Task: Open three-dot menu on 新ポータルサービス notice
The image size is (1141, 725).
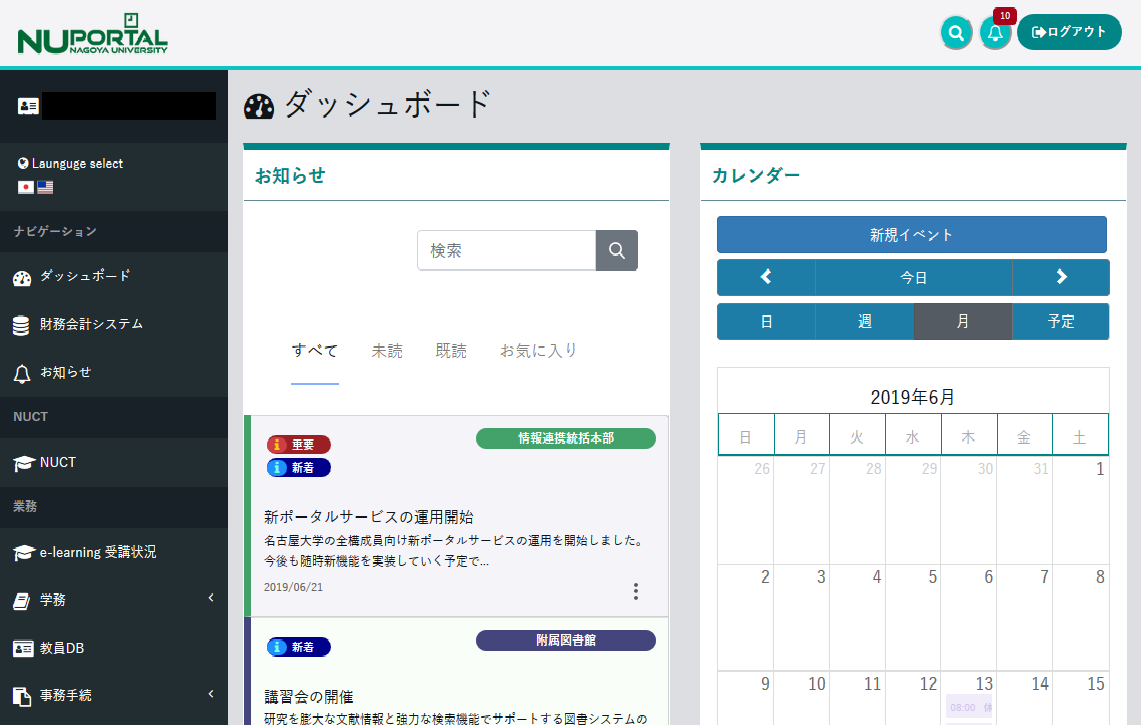Action: point(635,591)
